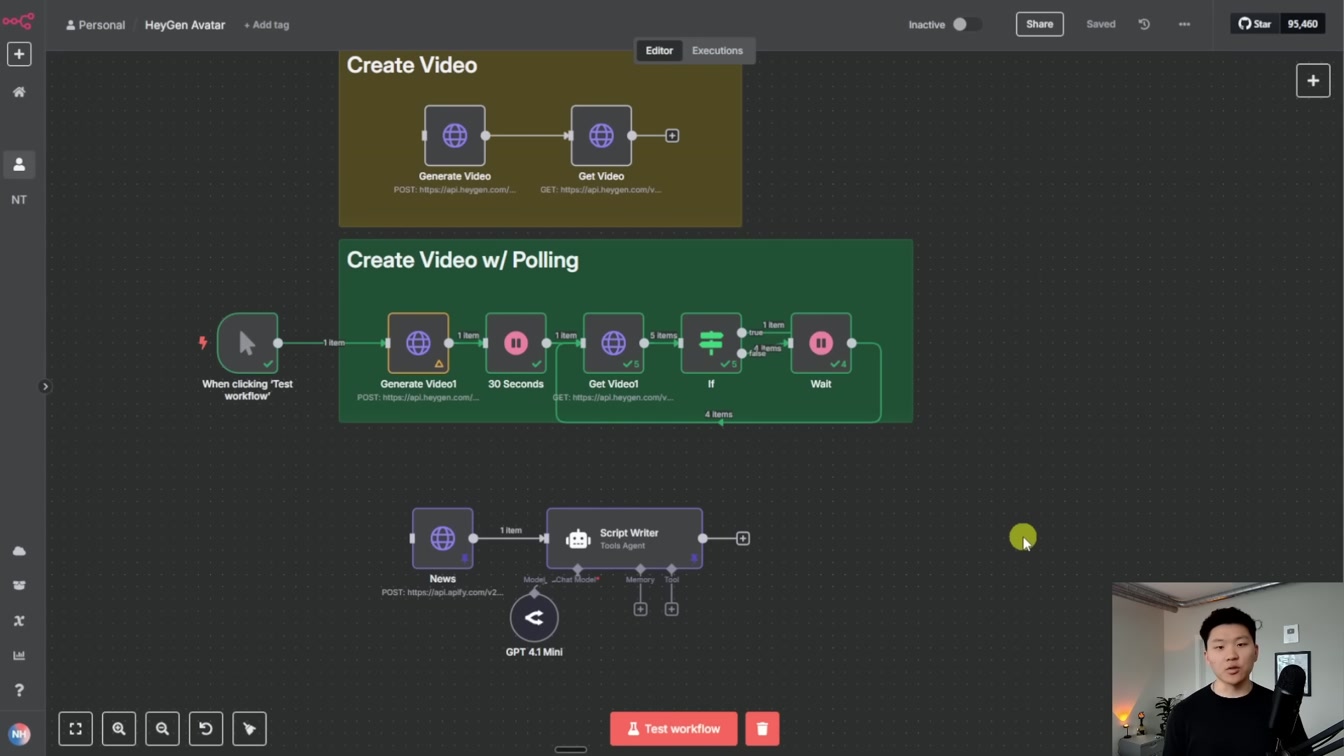The image size is (1344, 756).
Task: Select the Wait node
Action: pos(821,343)
